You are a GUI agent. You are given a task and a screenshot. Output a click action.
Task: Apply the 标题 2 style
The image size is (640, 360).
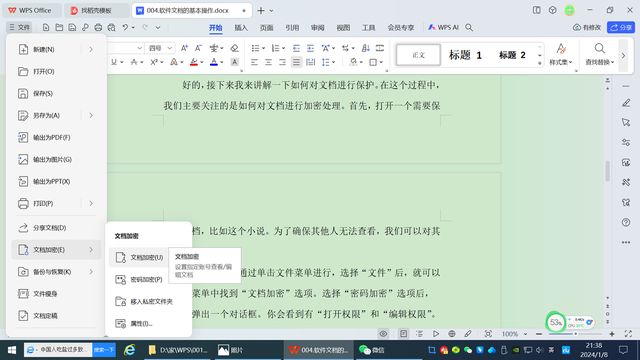[512, 55]
